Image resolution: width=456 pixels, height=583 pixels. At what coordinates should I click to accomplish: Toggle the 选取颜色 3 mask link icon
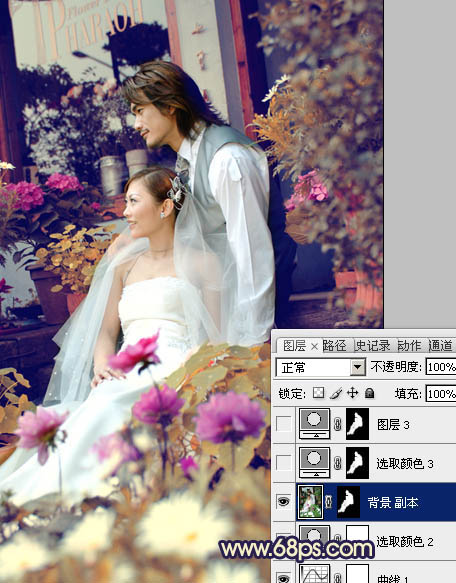[x=338, y=463]
